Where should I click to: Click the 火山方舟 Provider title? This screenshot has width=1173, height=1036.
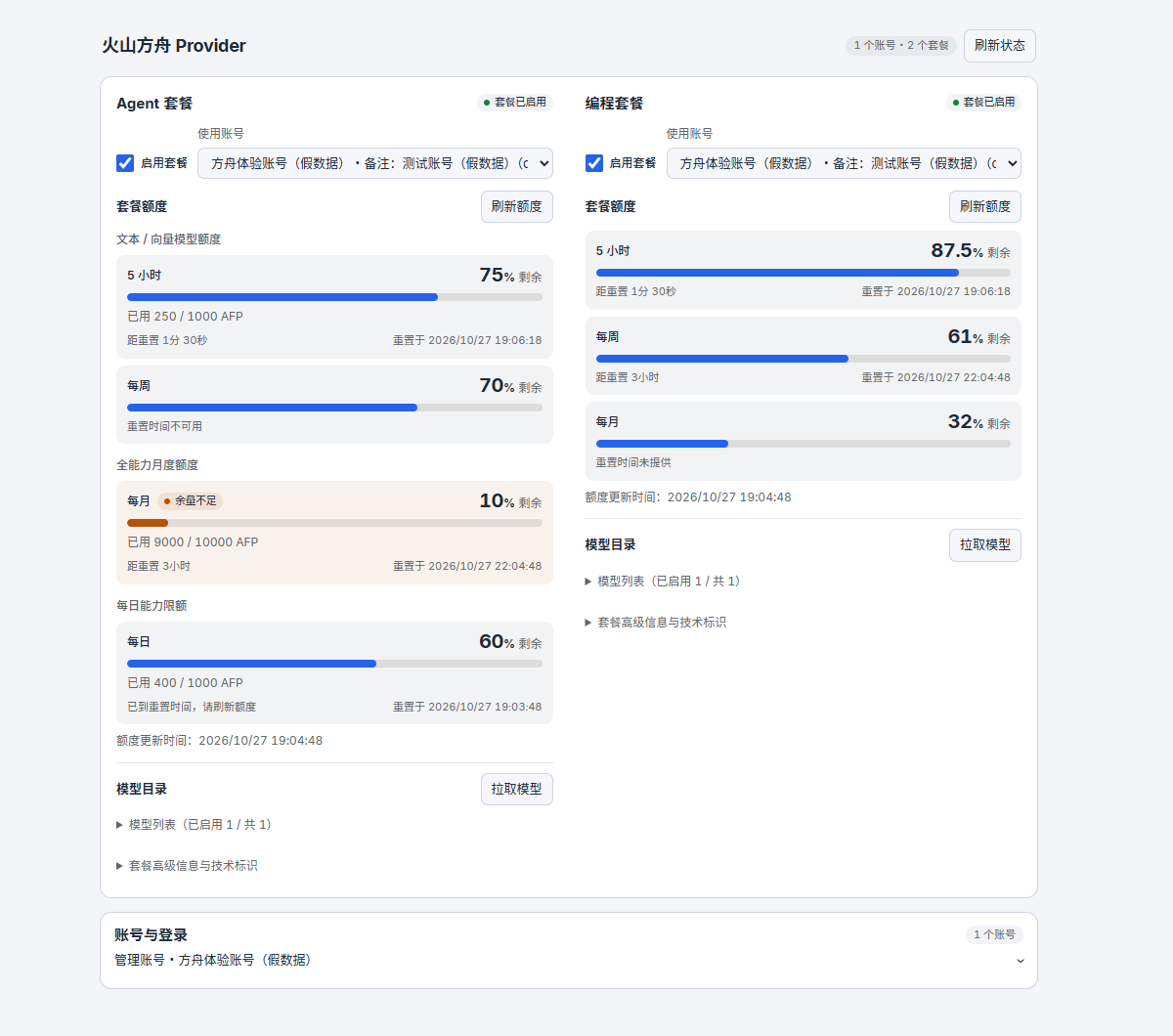click(174, 46)
